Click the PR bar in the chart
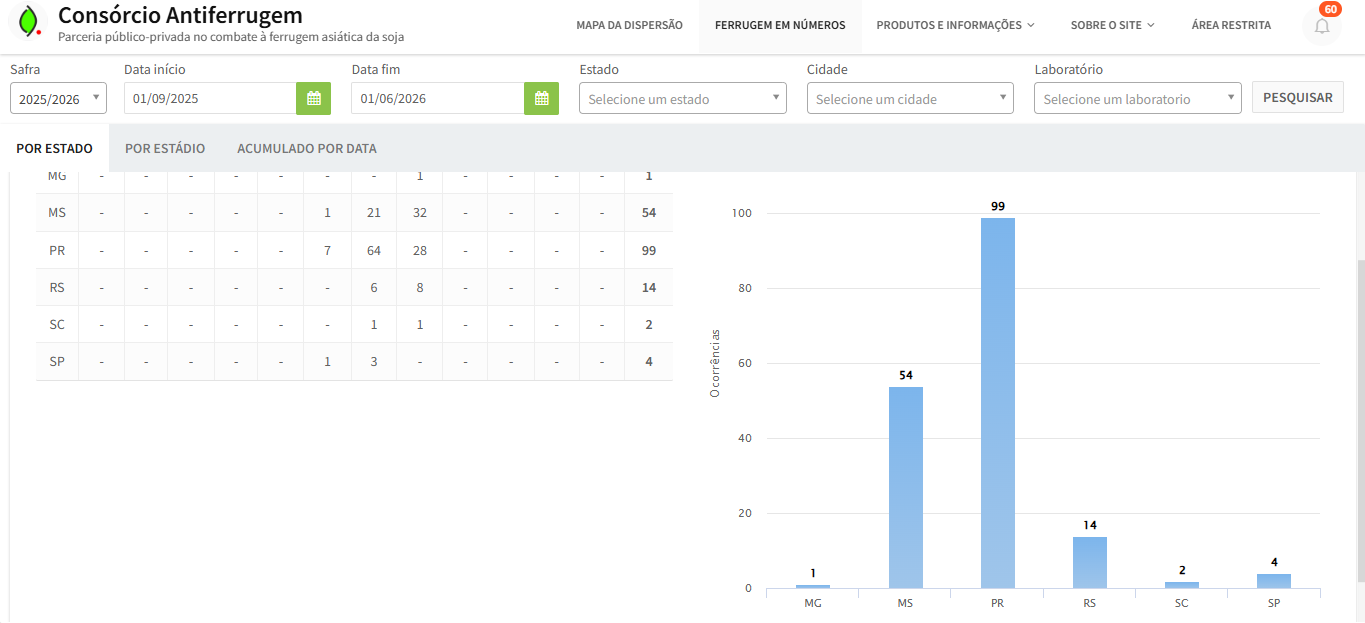The width and height of the screenshot is (1365, 623). tap(997, 400)
